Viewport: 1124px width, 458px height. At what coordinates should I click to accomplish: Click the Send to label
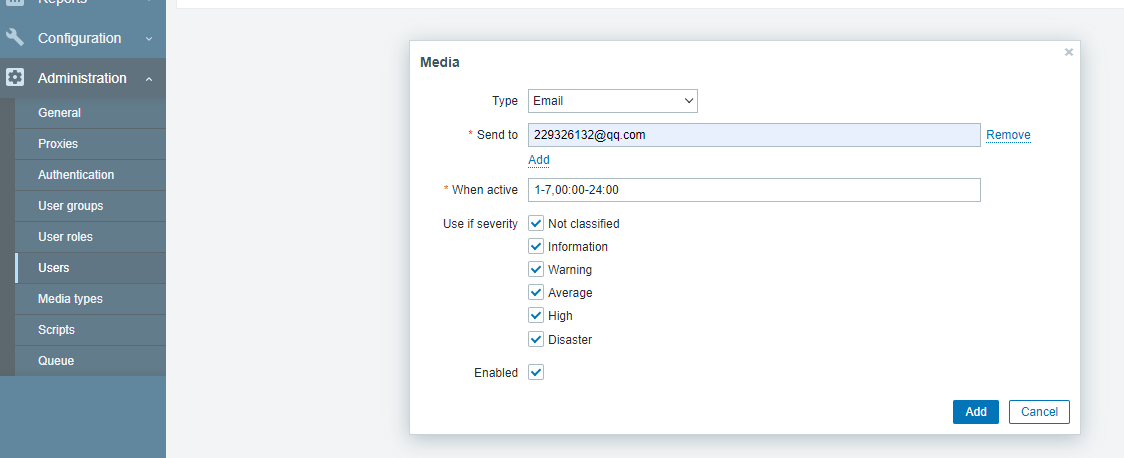click(497, 135)
